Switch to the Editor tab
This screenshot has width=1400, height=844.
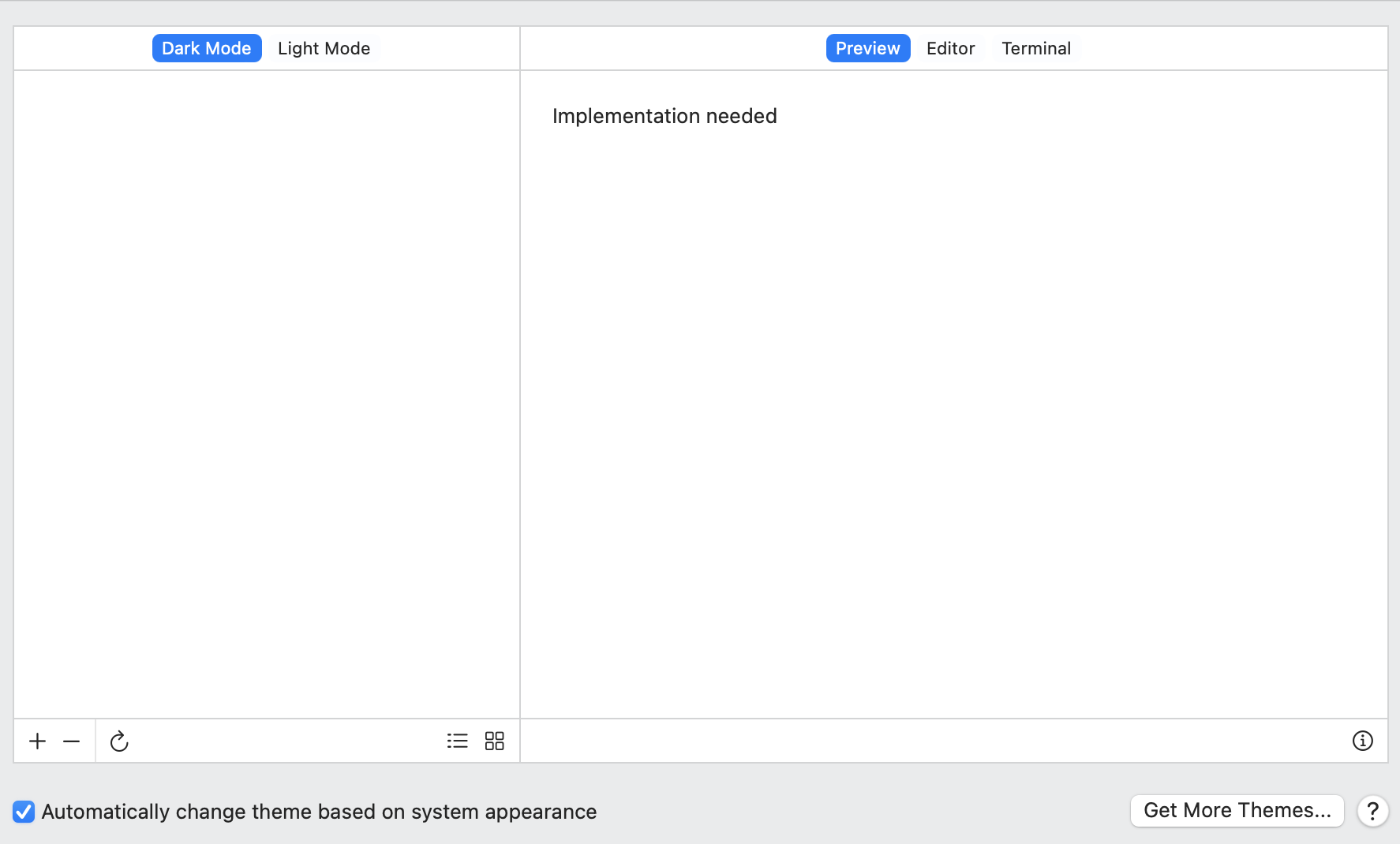tap(951, 48)
